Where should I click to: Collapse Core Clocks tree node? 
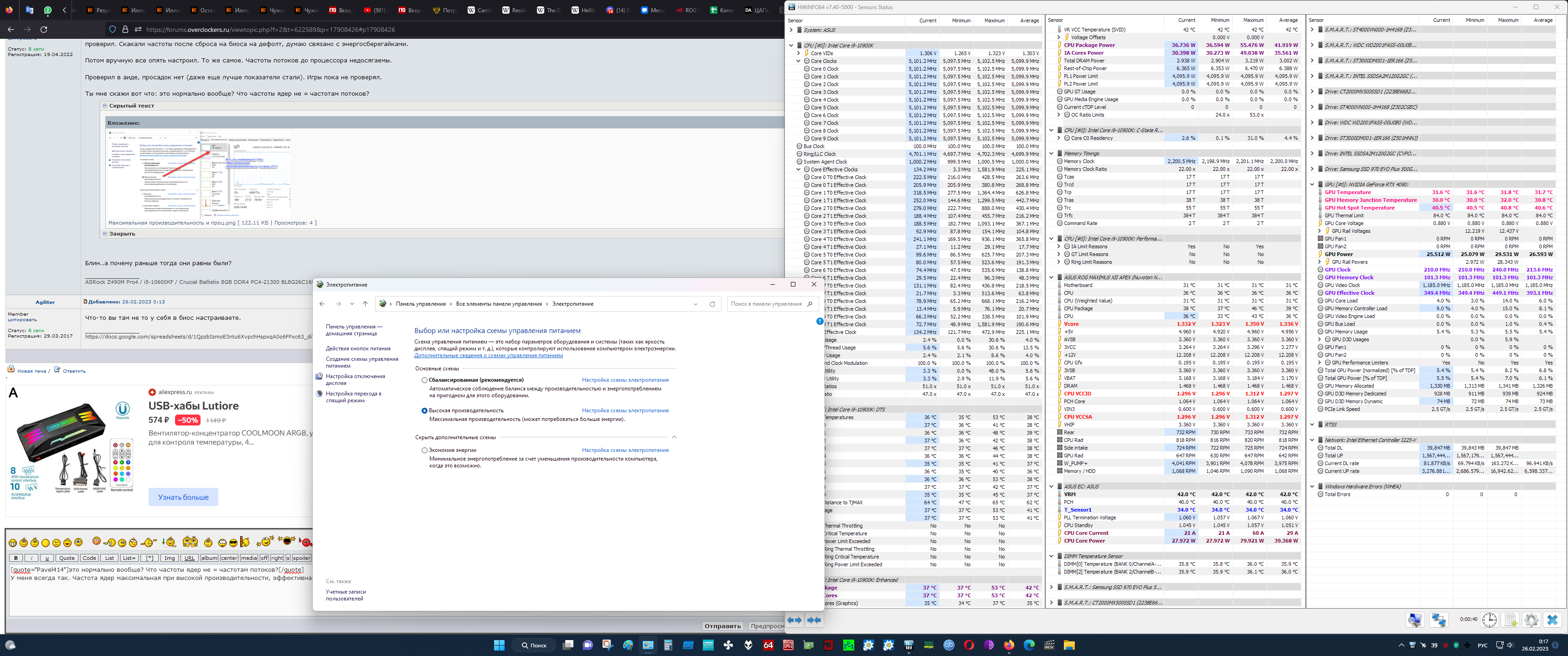799,61
